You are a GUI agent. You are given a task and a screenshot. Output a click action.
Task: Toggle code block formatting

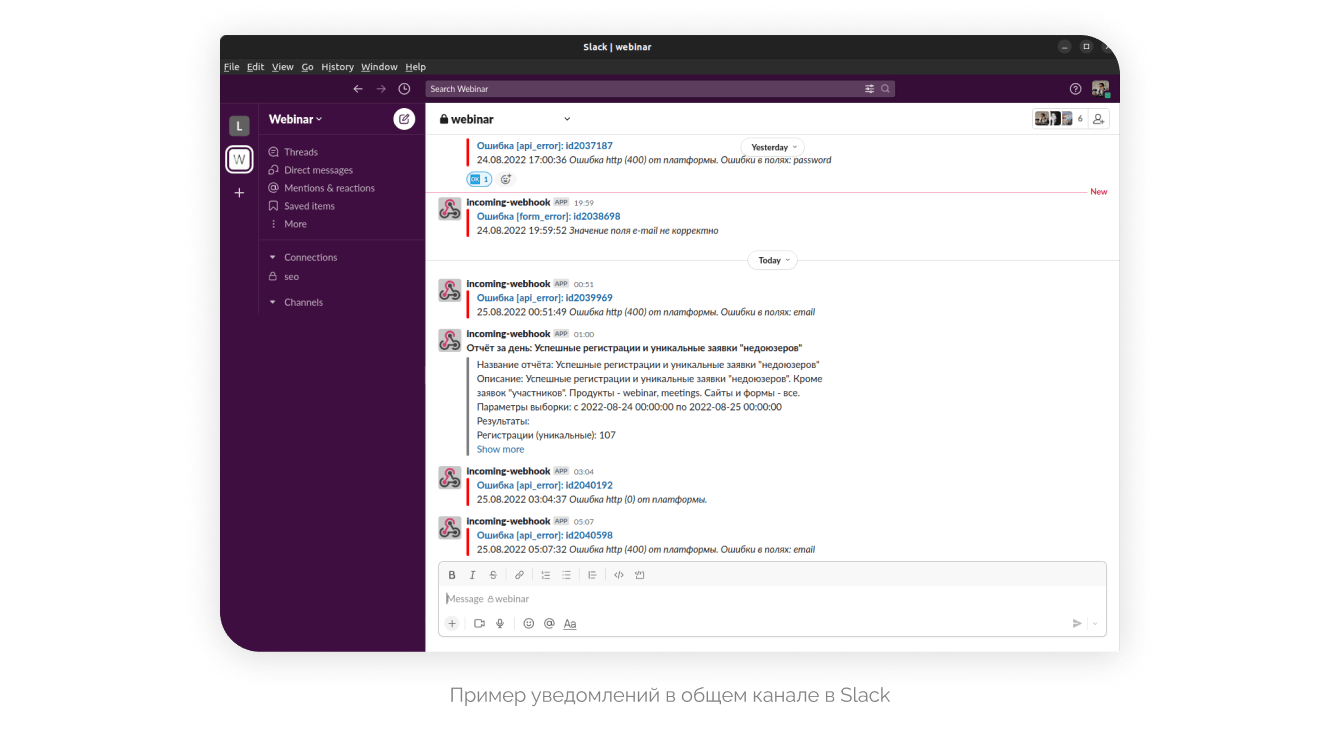click(640, 575)
